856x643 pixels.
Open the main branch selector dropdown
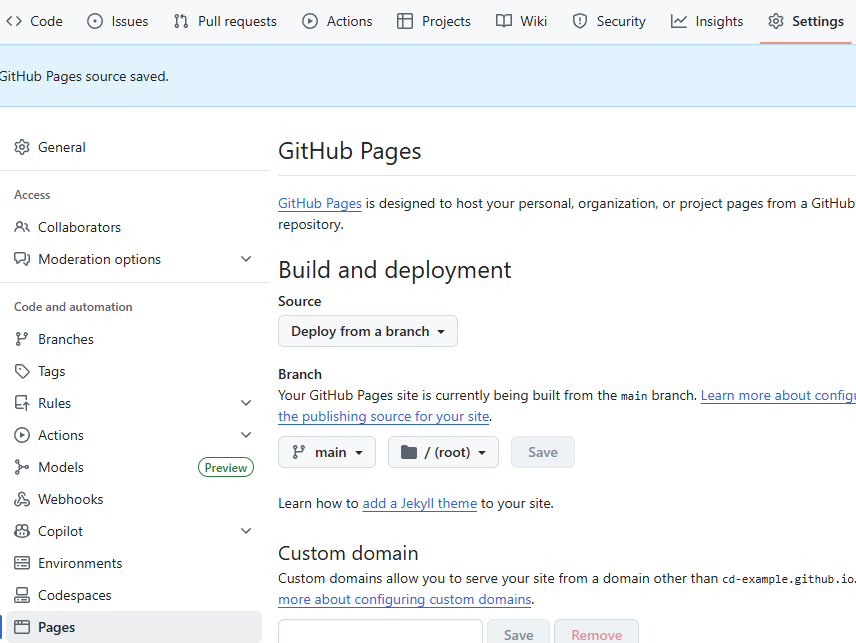(x=327, y=453)
